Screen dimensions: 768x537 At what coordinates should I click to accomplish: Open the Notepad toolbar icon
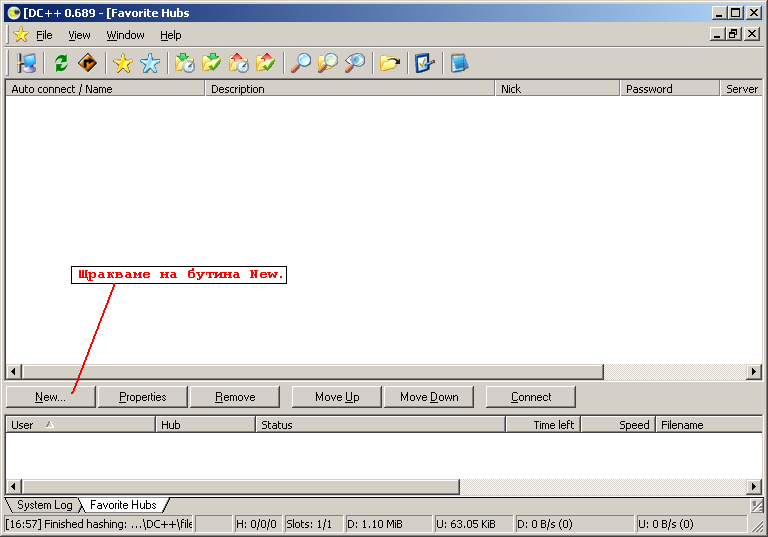pyautogui.click(x=459, y=63)
